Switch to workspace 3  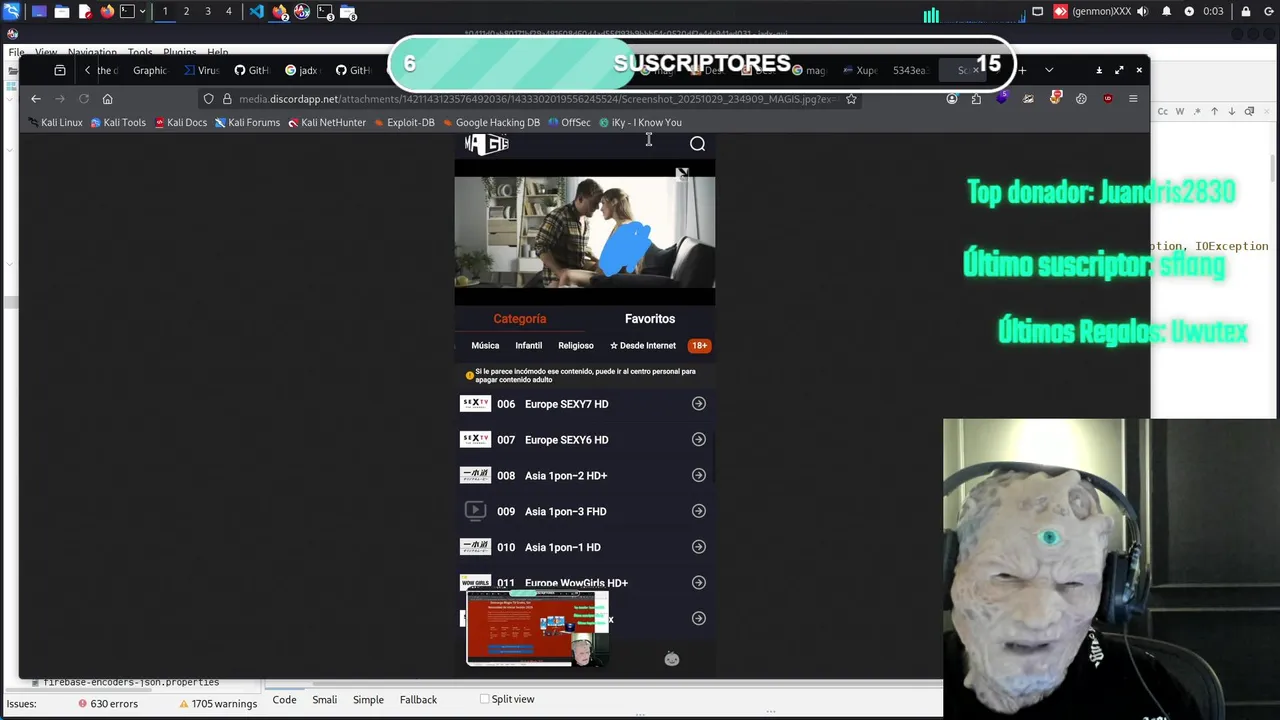coord(208,12)
